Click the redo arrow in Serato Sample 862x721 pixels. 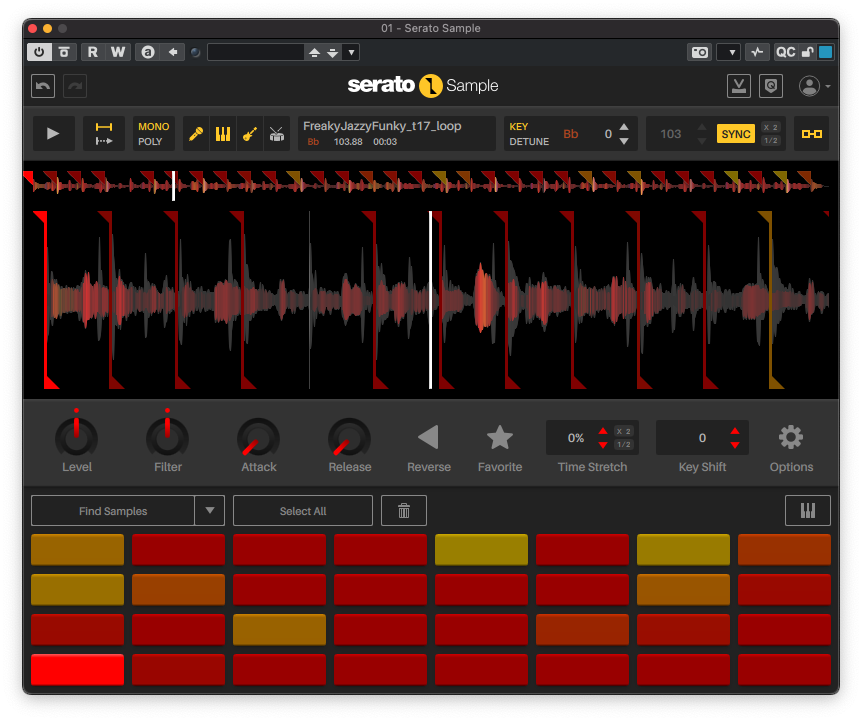(75, 86)
